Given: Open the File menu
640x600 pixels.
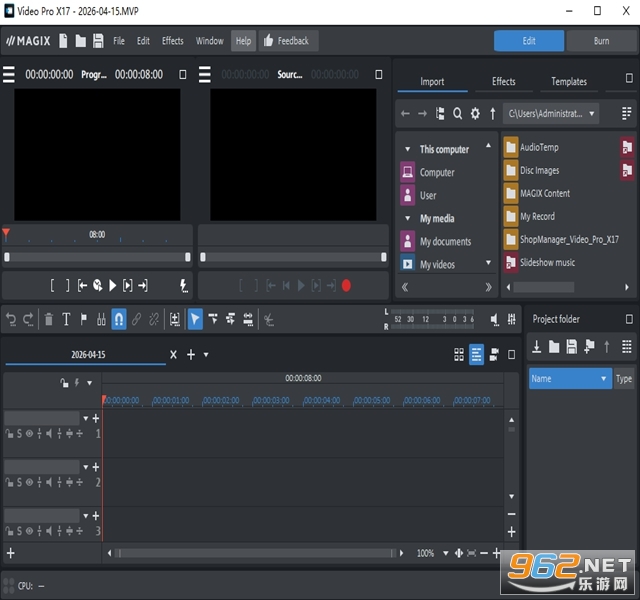Looking at the screenshot, I should (x=119, y=41).
